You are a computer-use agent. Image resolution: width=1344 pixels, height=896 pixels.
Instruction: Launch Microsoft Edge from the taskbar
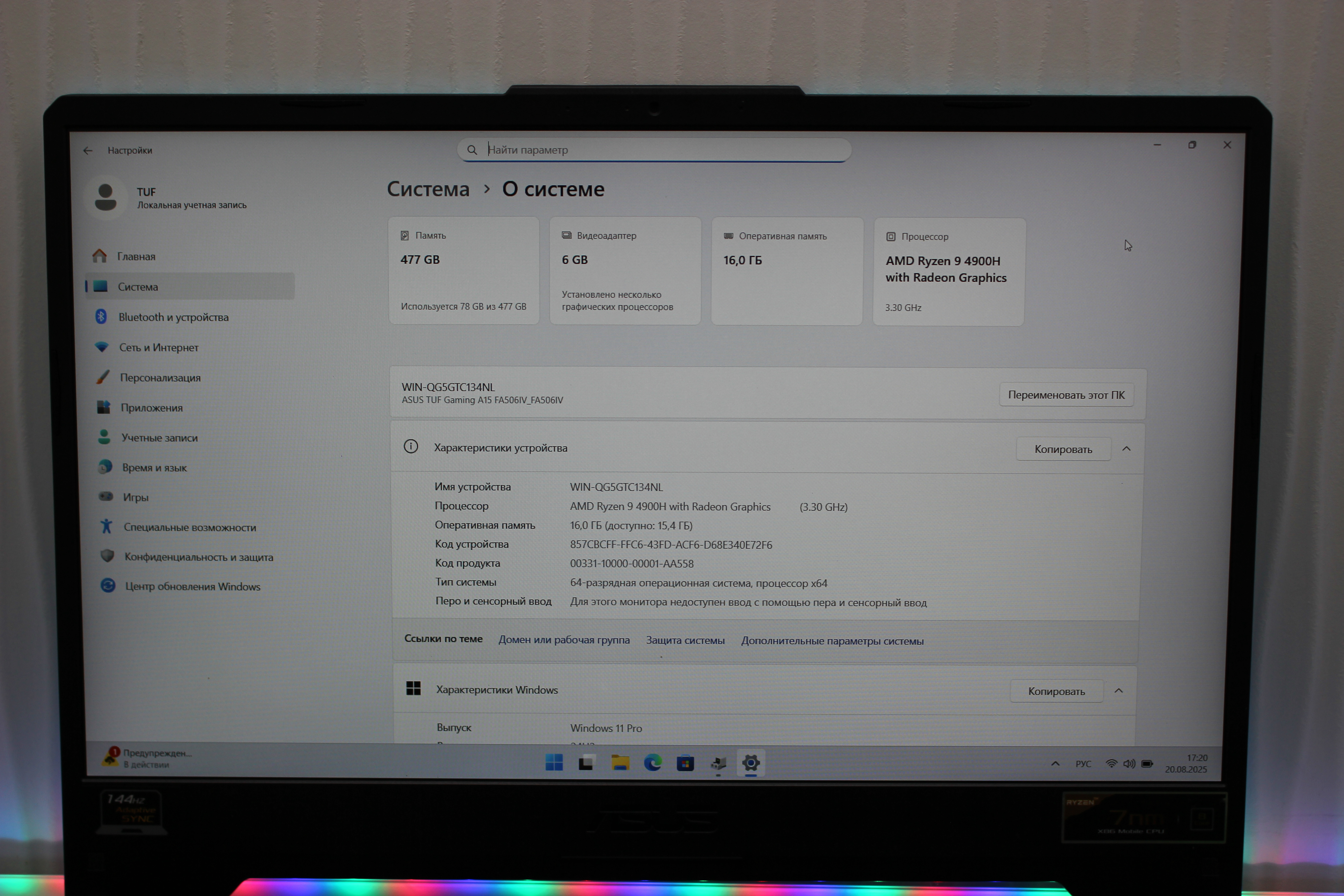pos(653,763)
